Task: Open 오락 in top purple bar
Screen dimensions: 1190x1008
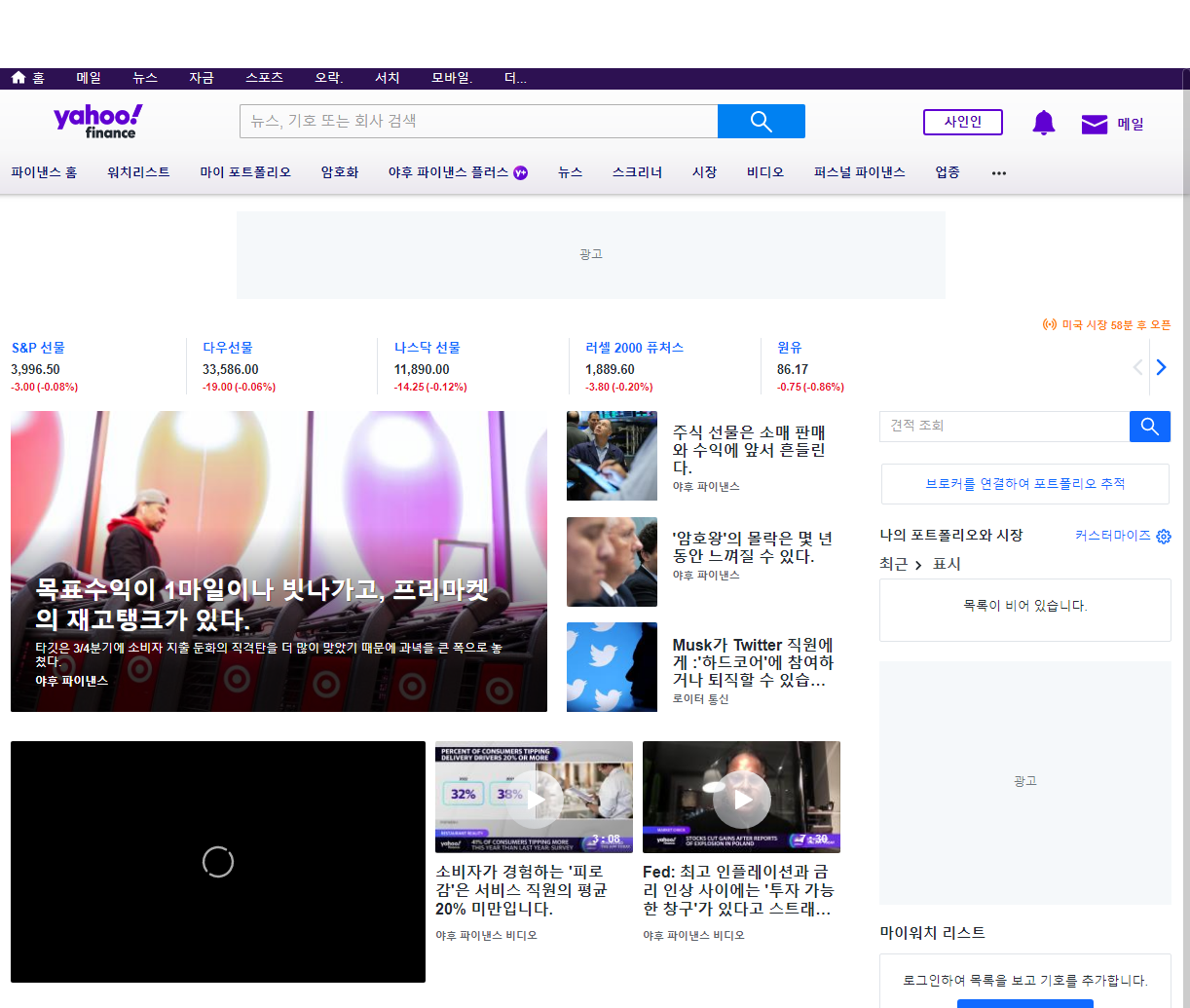Action: point(329,78)
